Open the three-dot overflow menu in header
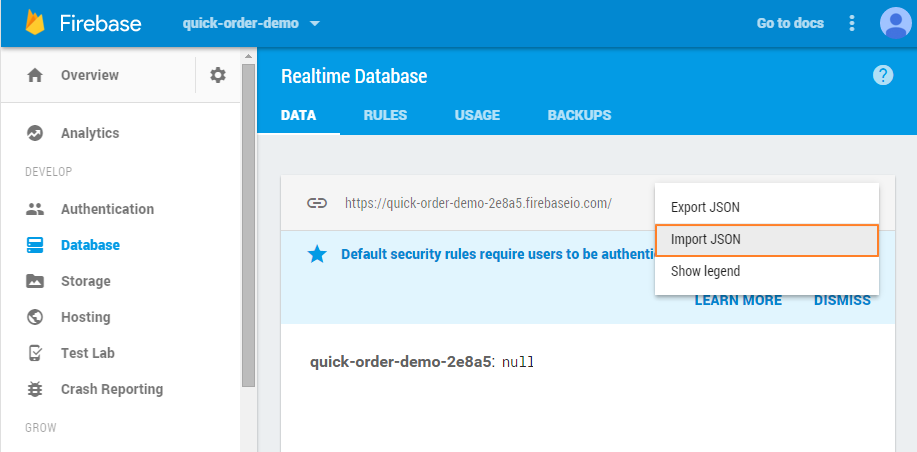 (x=852, y=23)
